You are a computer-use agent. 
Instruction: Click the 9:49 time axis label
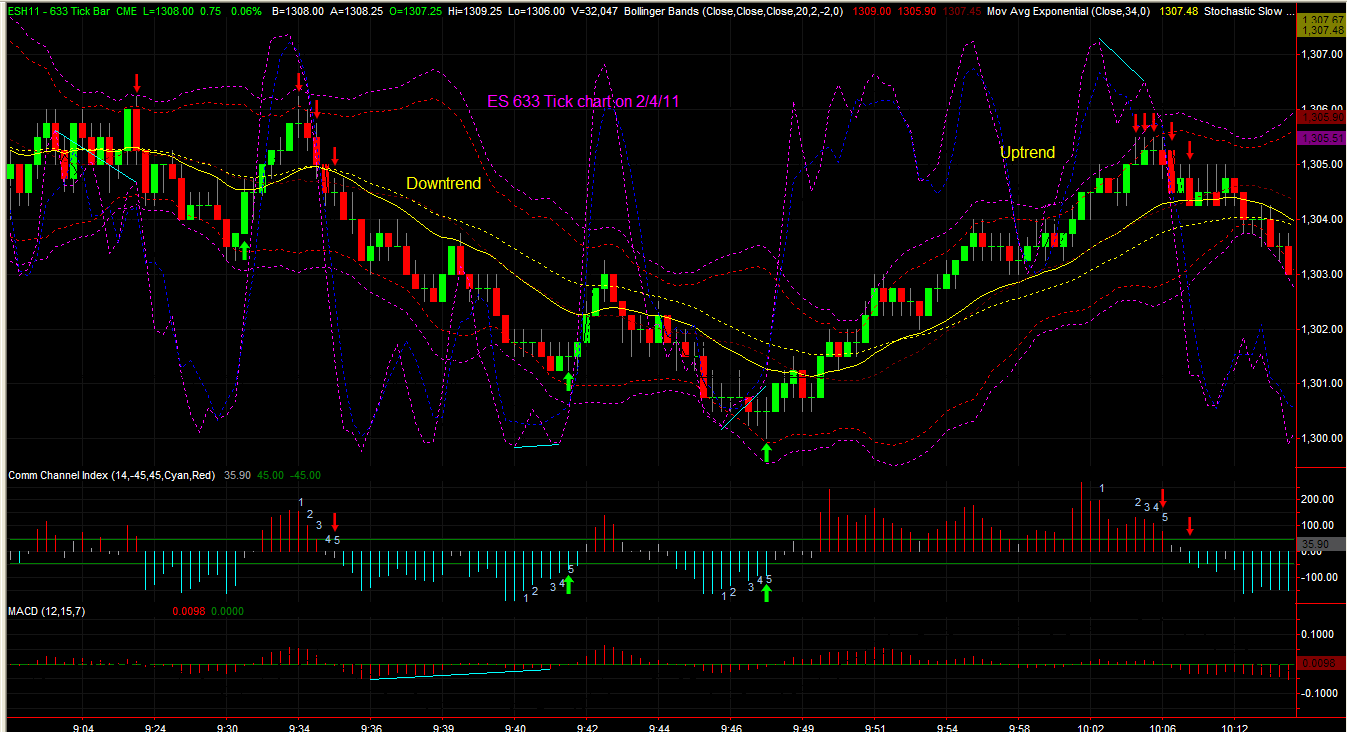coord(803,729)
